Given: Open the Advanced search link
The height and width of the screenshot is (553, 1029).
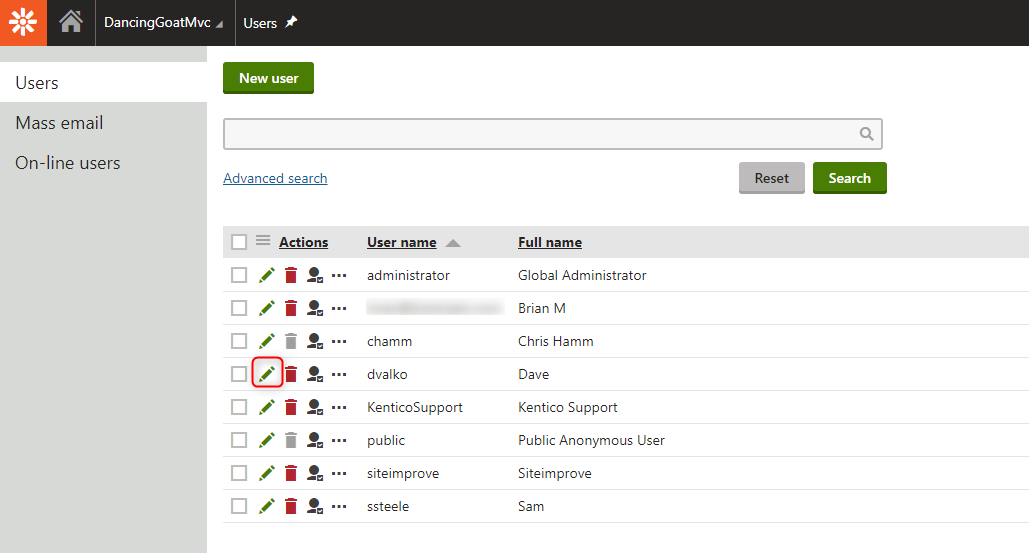Looking at the screenshot, I should click(275, 178).
